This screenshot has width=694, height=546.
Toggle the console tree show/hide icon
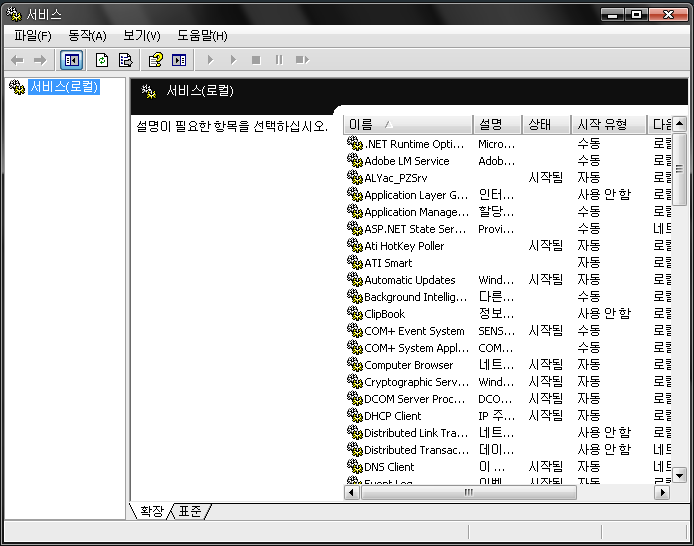pyautogui.click(x=72, y=60)
